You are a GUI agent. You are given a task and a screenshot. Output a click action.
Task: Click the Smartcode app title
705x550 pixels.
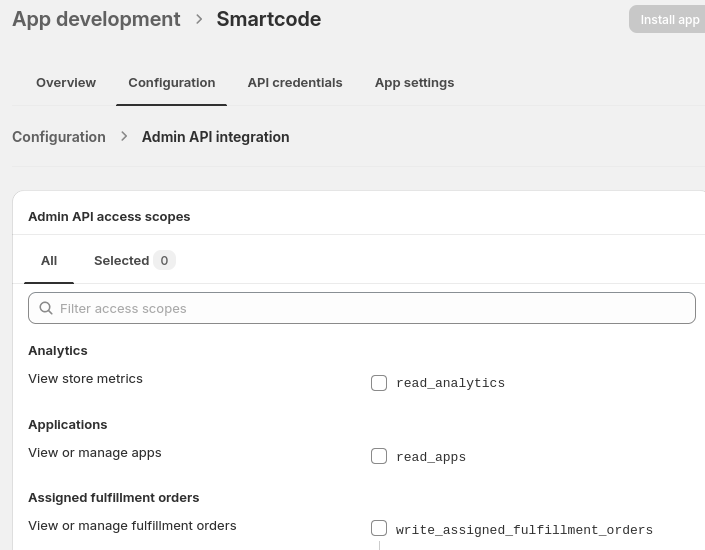(269, 19)
